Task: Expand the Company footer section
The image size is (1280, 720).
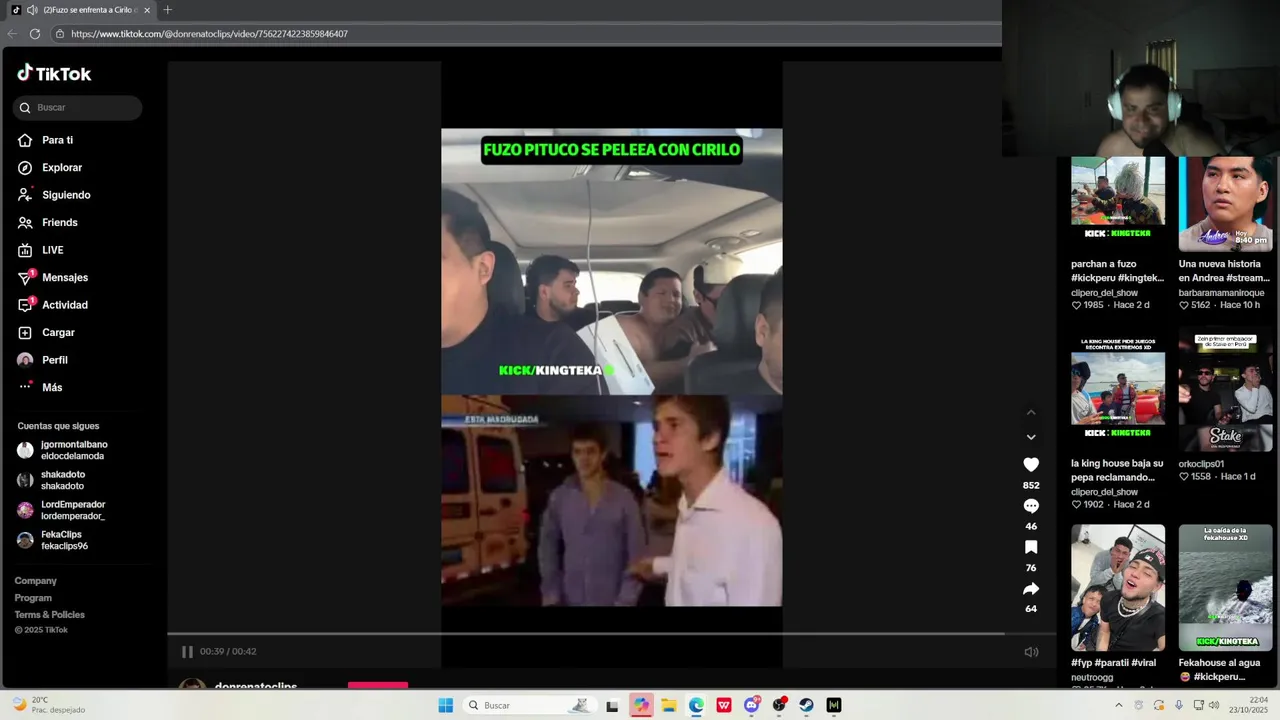Action: click(x=36, y=581)
